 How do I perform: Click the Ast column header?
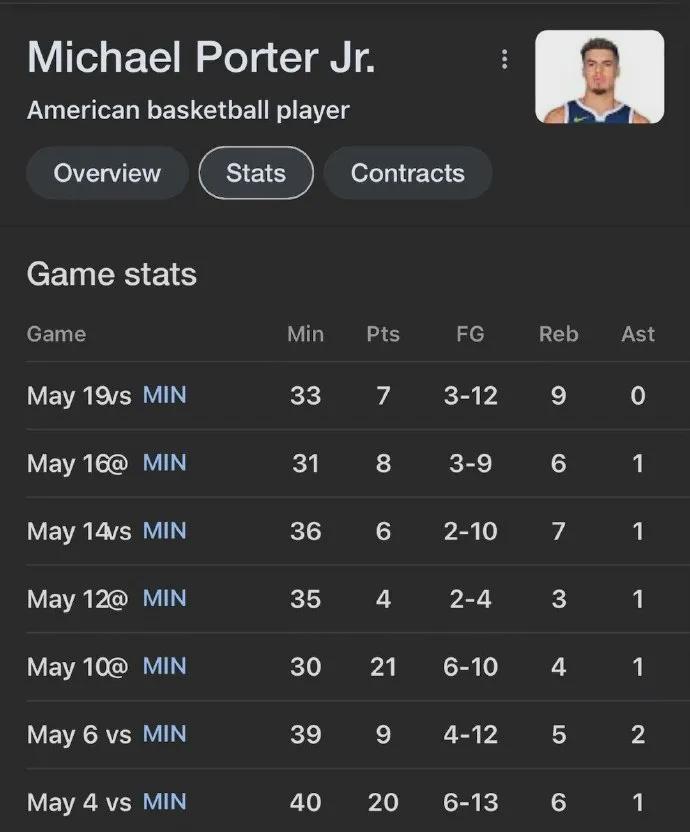coord(638,334)
